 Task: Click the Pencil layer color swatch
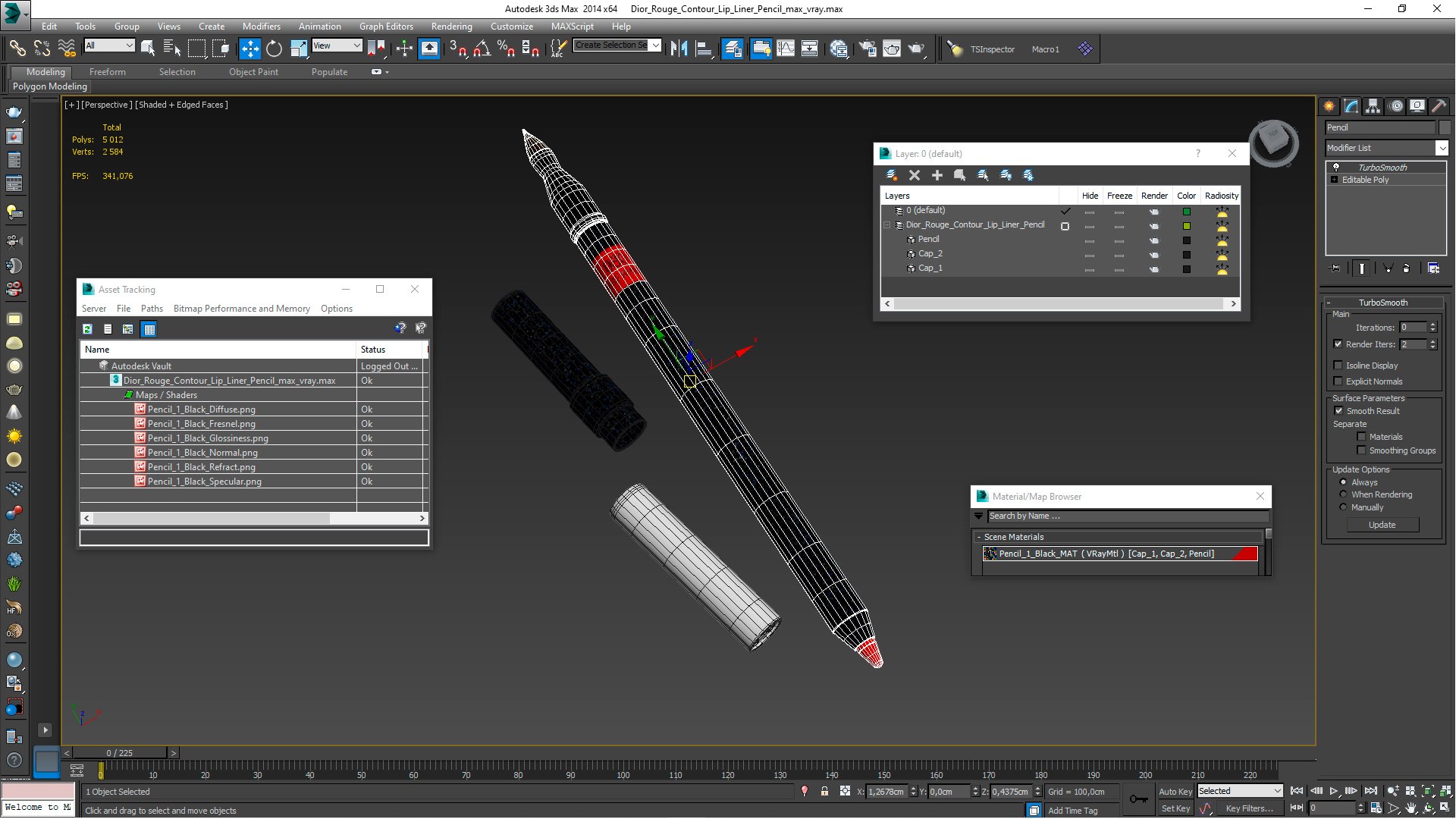point(1187,240)
